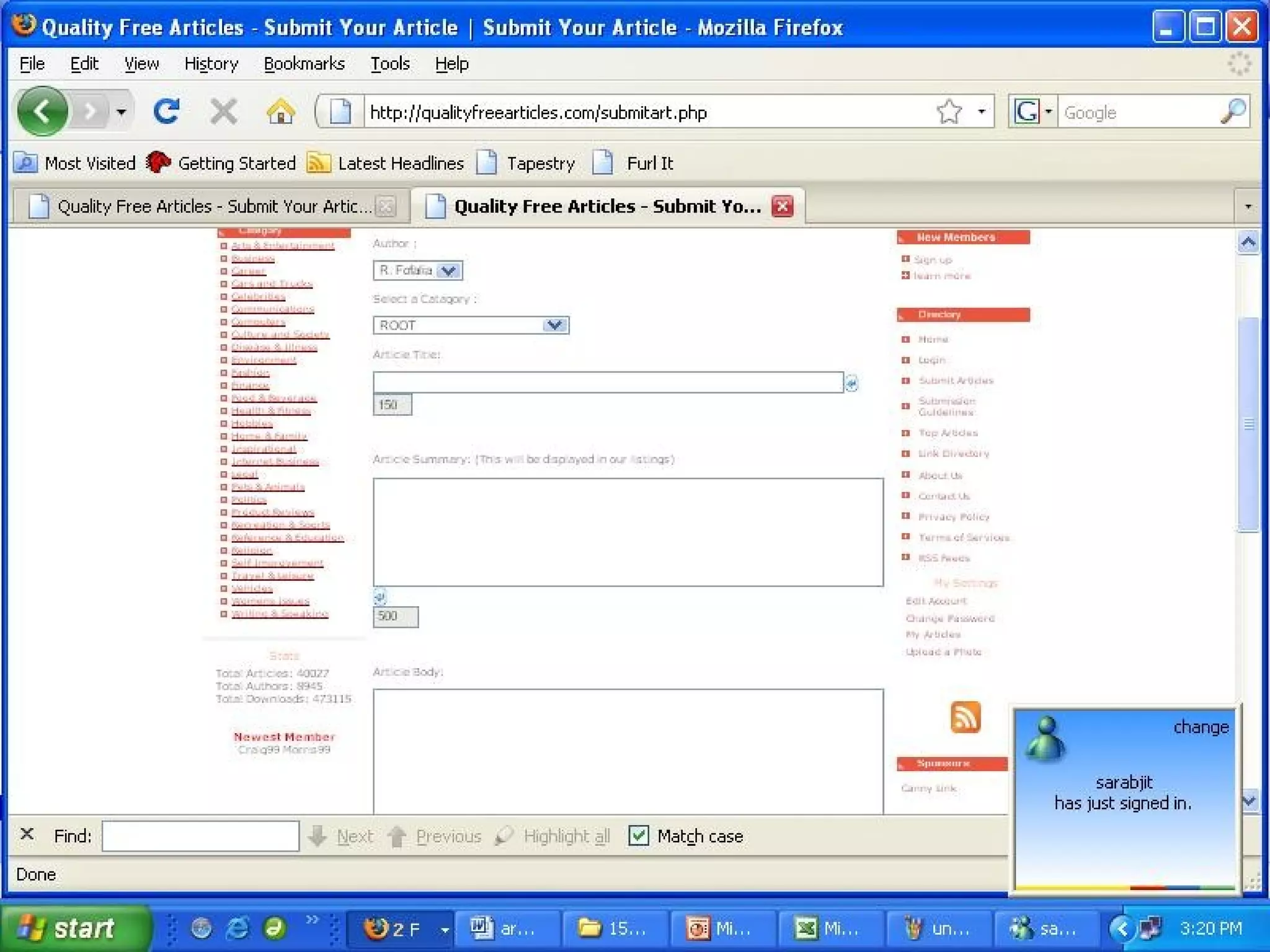
Task: Open the Internet Business category link
Action: (275, 461)
